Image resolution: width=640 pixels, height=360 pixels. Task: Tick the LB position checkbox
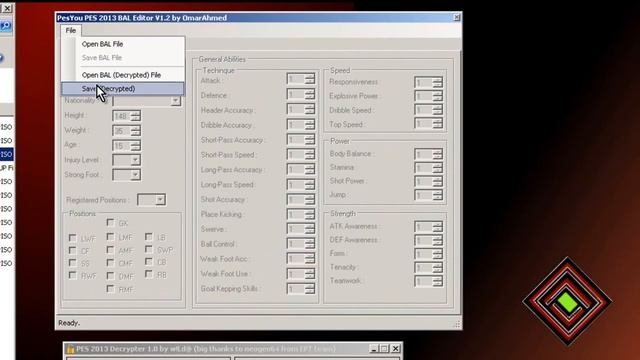149,237
